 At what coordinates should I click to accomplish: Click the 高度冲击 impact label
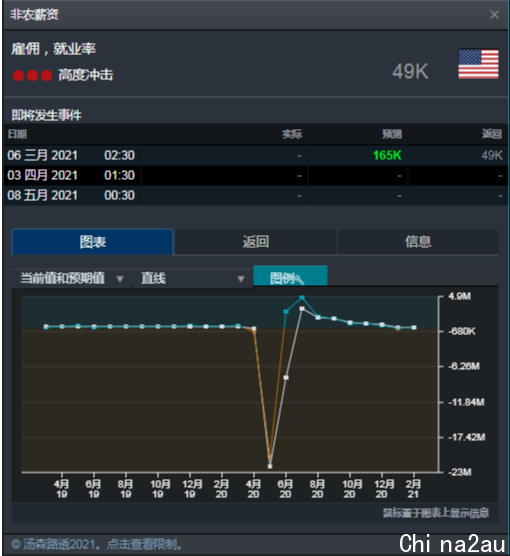click(x=86, y=75)
